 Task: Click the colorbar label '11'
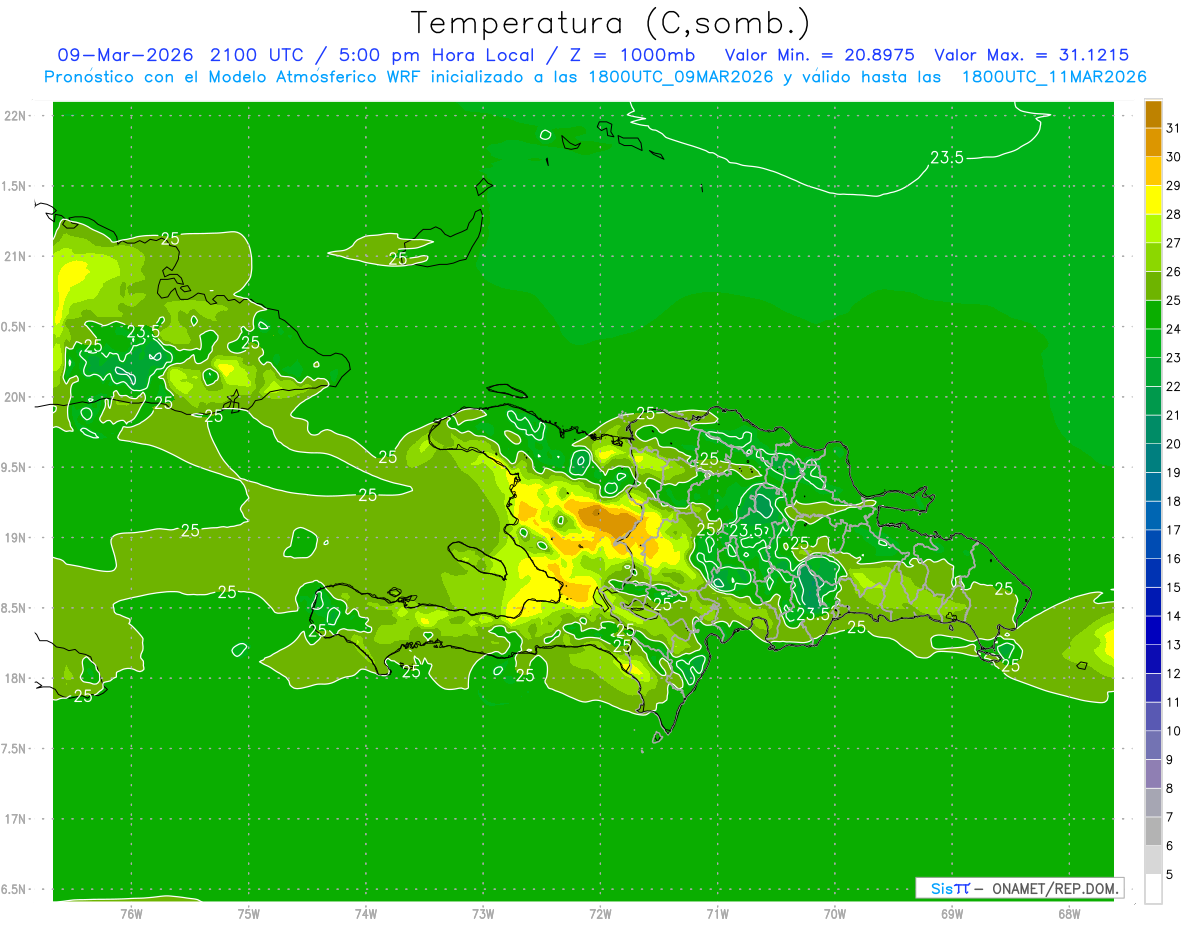click(x=1173, y=702)
